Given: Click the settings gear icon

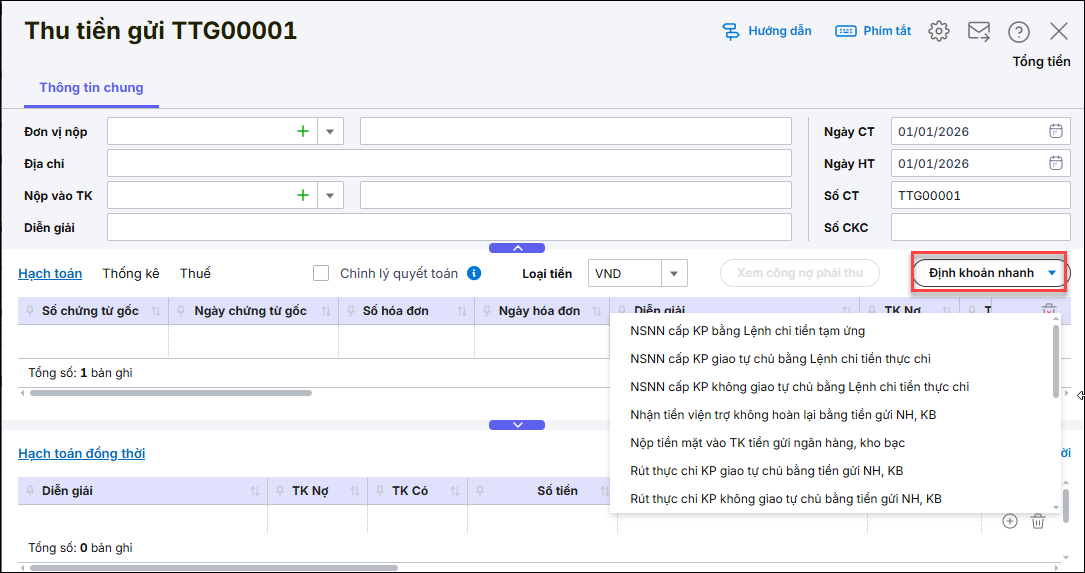Looking at the screenshot, I should coord(938,31).
